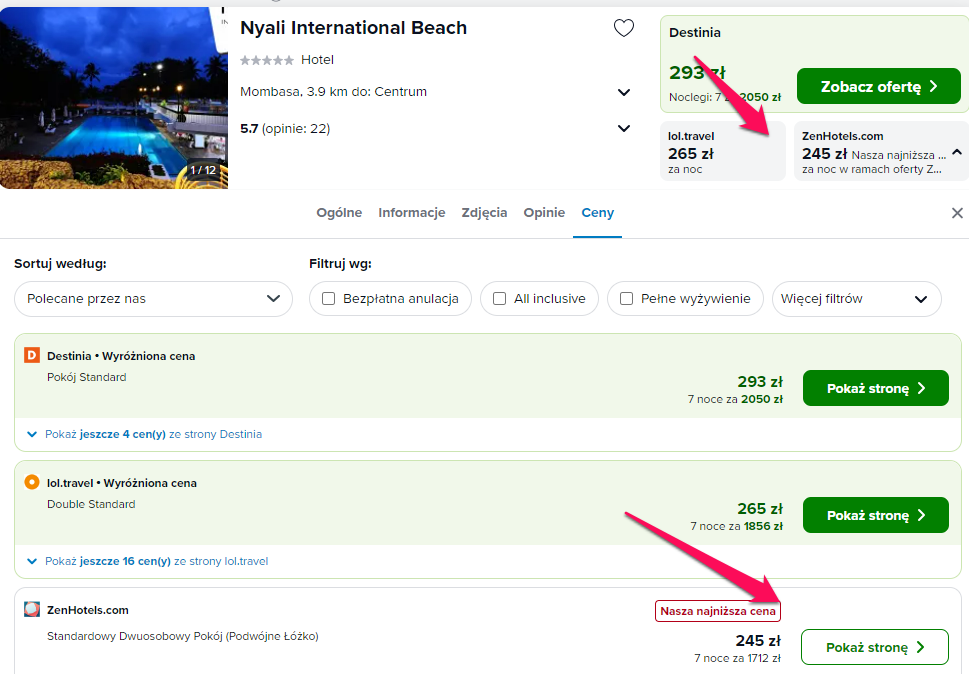Click the 1 / 12 photo counter
This screenshot has height=674, width=969.
203,170
